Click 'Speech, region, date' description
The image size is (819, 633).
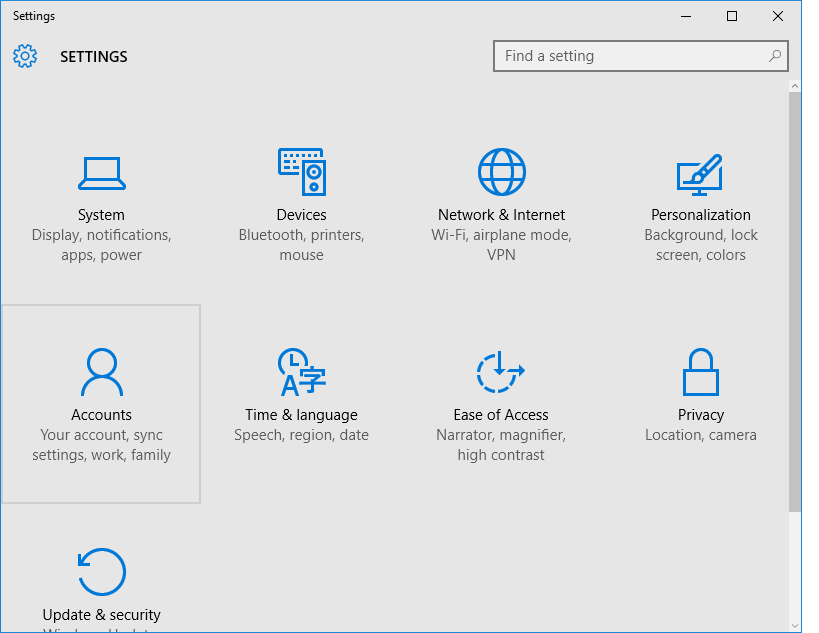click(x=301, y=435)
